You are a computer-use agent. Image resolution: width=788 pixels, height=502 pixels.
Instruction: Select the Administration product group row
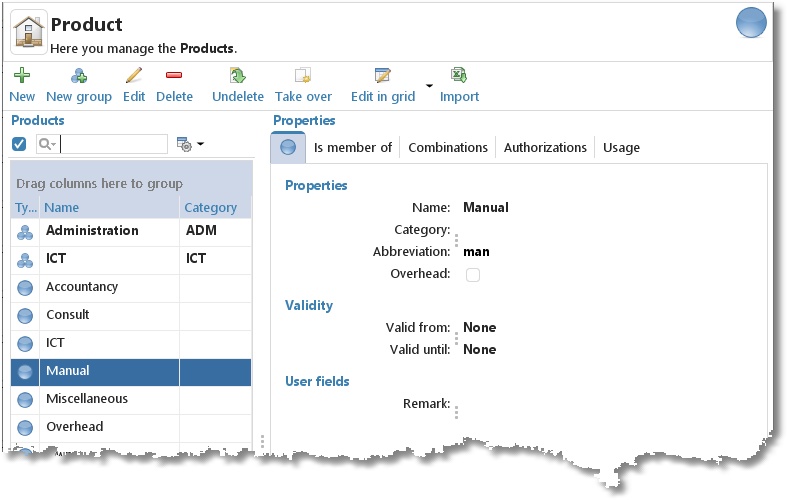pos(131,232)
